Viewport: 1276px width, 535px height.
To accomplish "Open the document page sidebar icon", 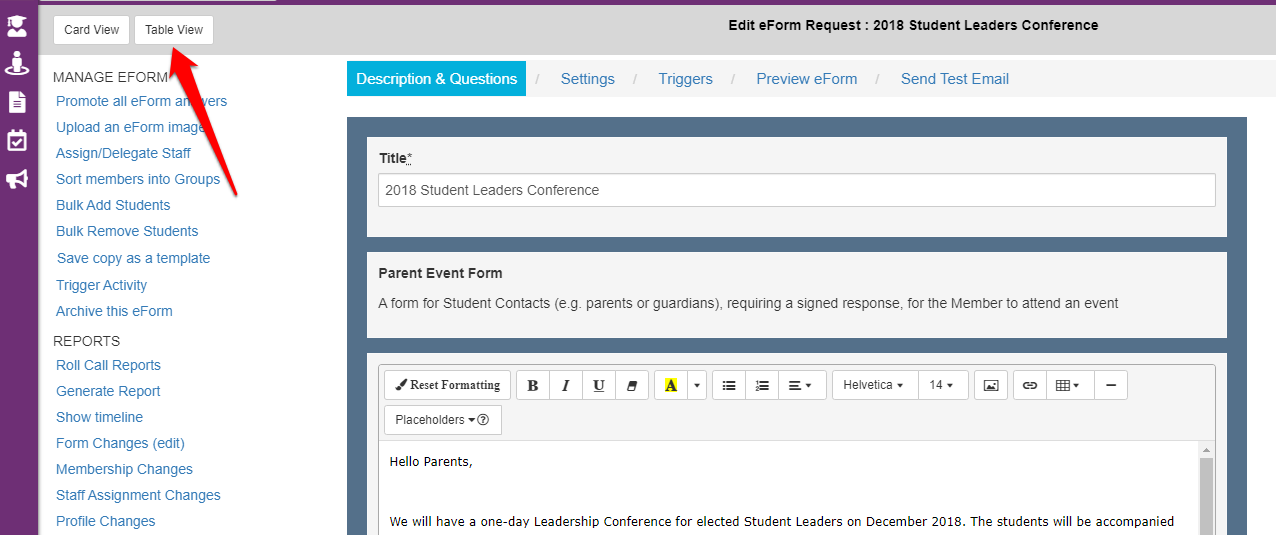I will click(17, 102).
